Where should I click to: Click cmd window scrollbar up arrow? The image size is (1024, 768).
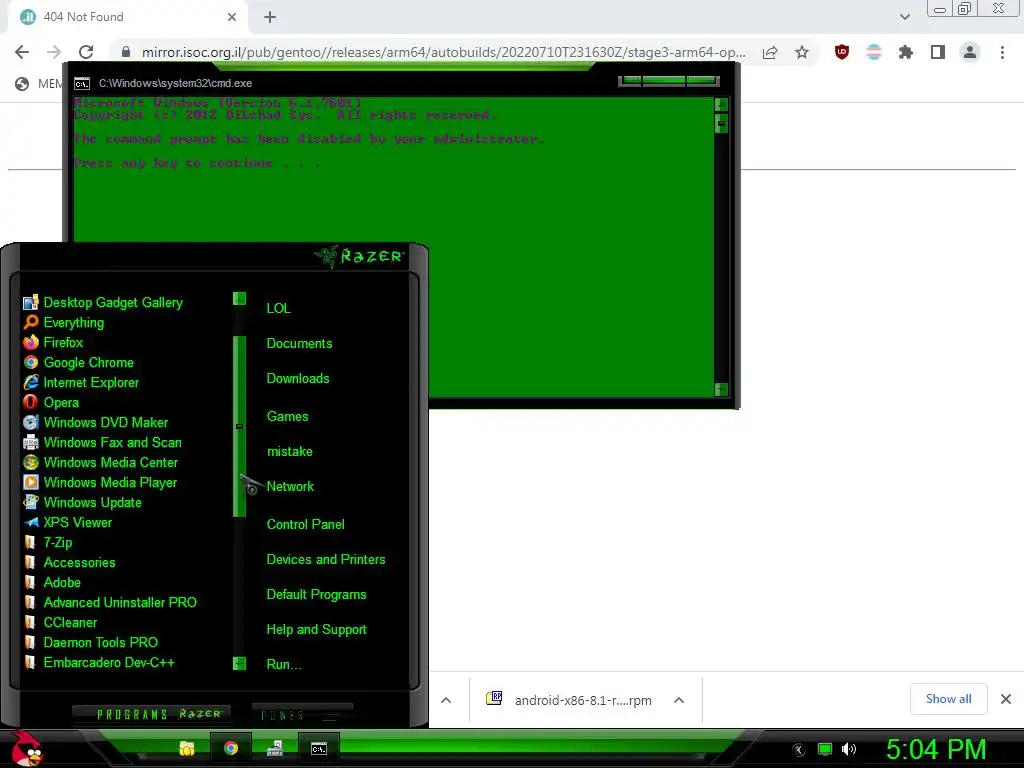click(721, 104)
